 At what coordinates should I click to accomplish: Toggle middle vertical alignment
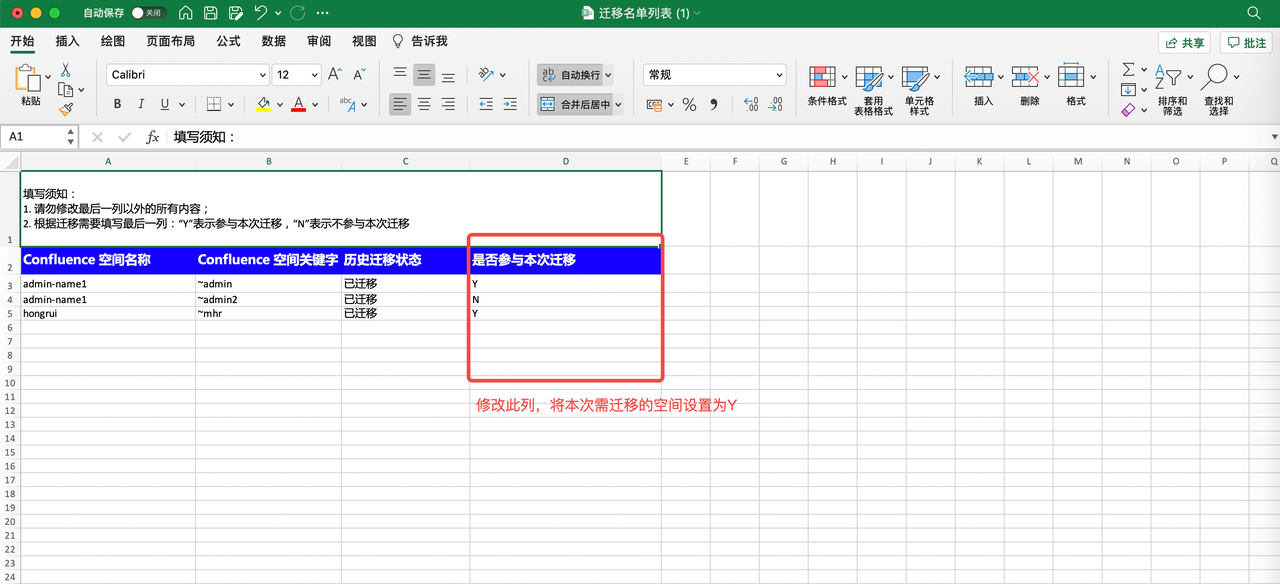click(x=424, y=75)
